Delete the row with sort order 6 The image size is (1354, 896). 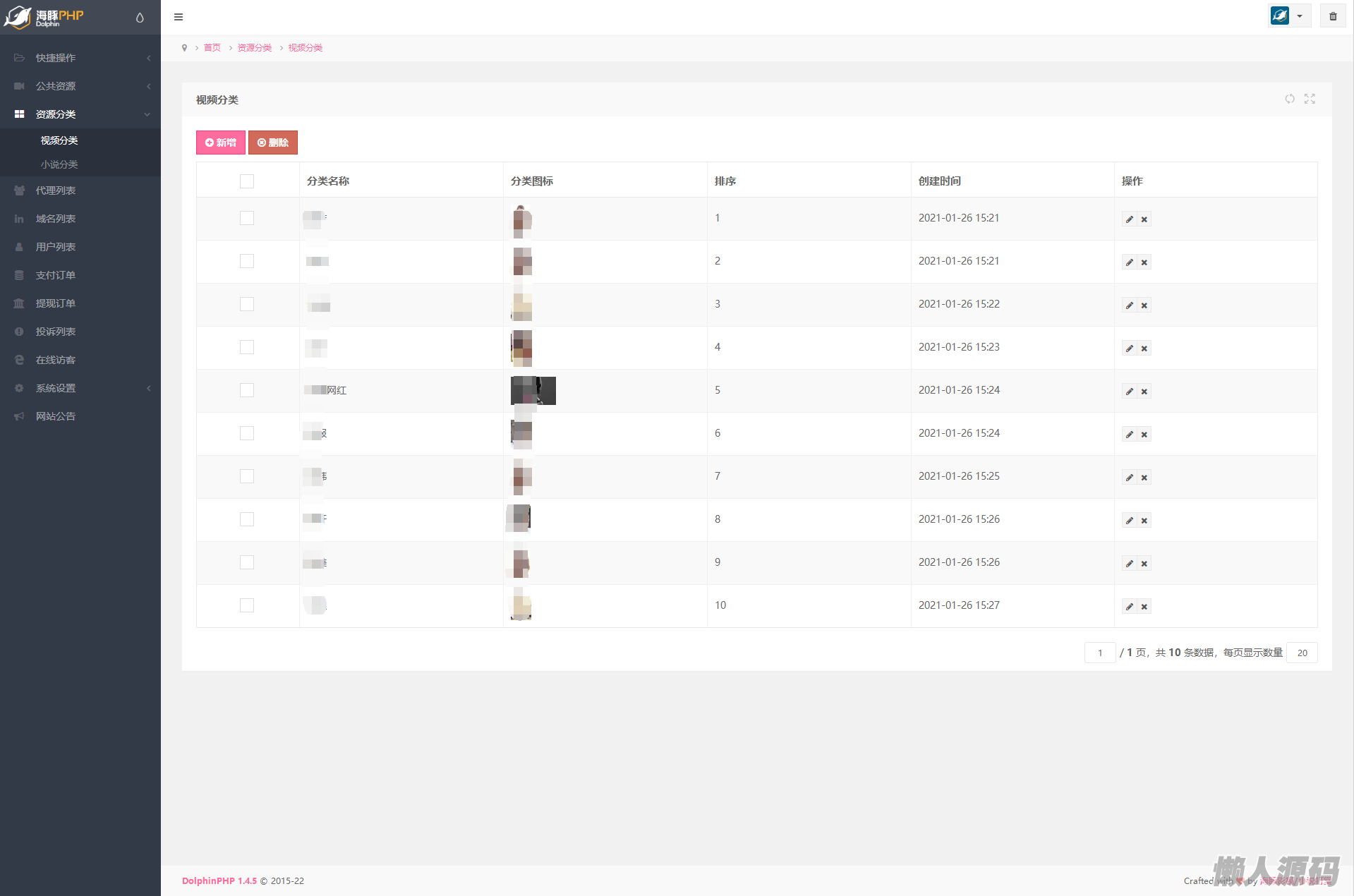tap(1144, 435)
